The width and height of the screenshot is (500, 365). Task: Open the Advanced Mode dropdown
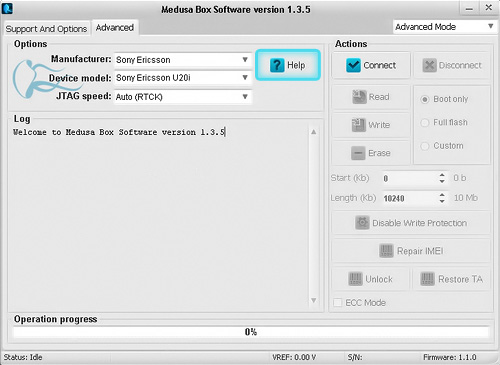tap(444, 27)
